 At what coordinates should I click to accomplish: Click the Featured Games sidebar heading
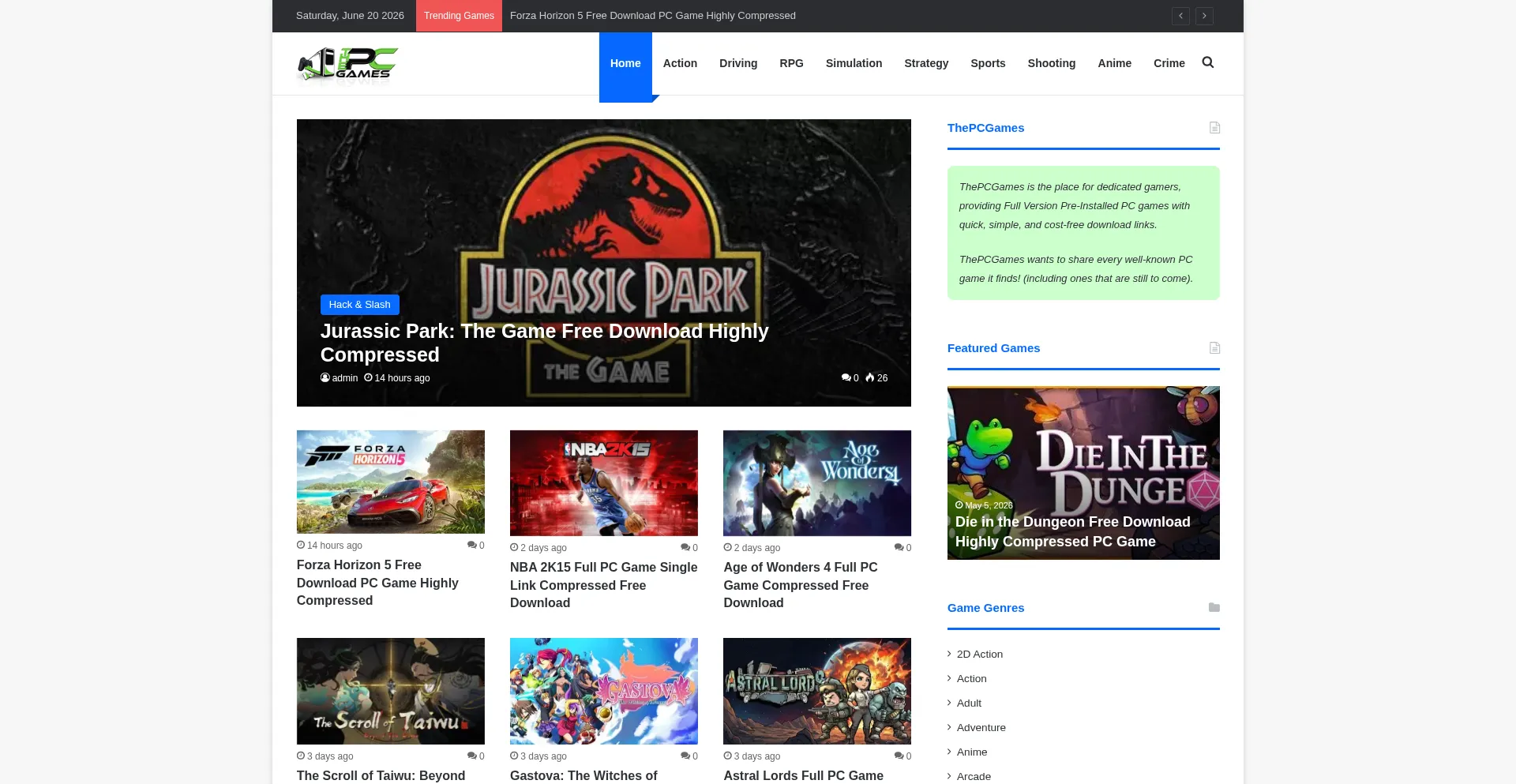pyautogui.click(x=993, y=348)
